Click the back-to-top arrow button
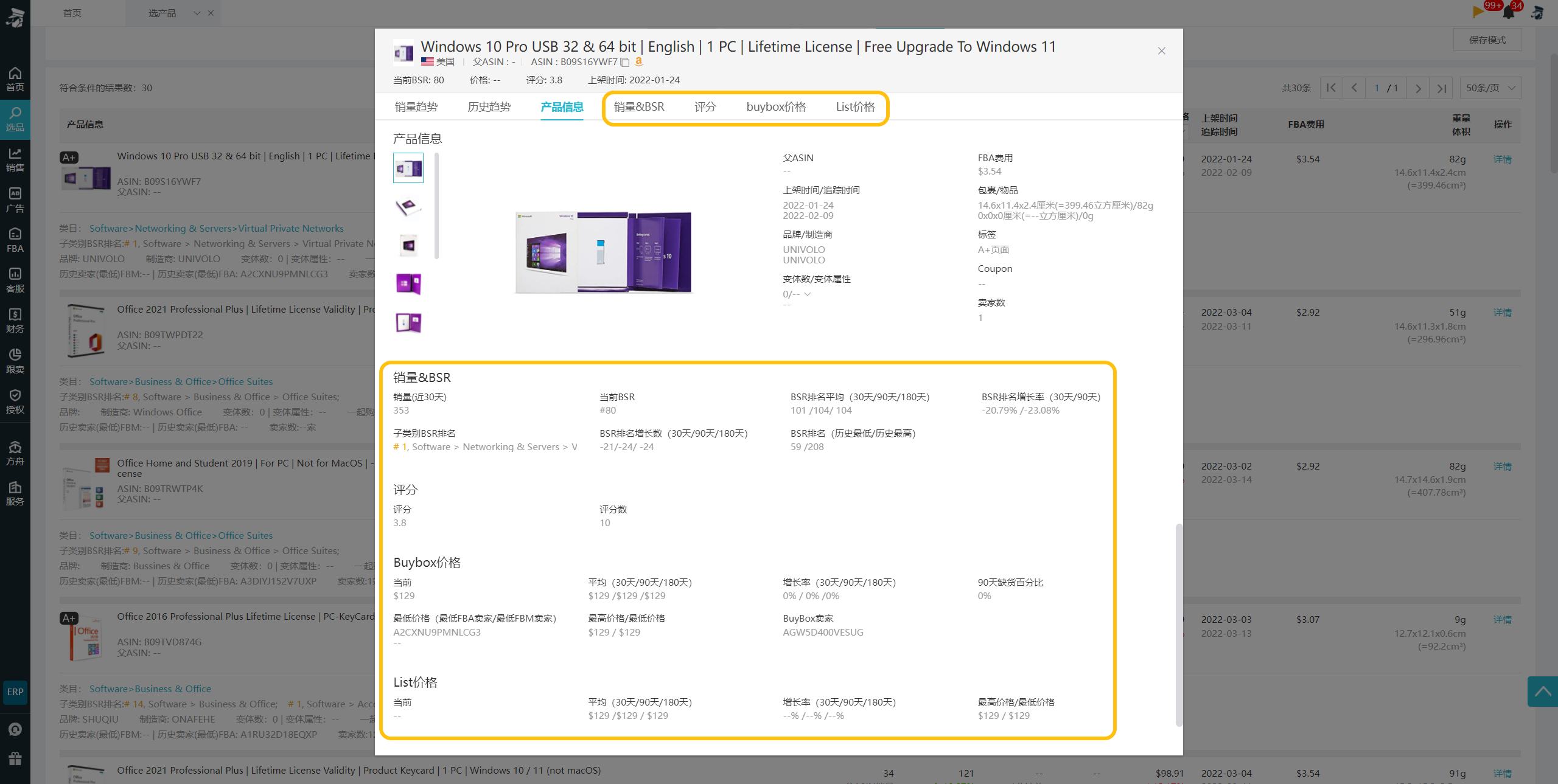The width and height of the screenshot is (1558, 784). click(1543, 692)
